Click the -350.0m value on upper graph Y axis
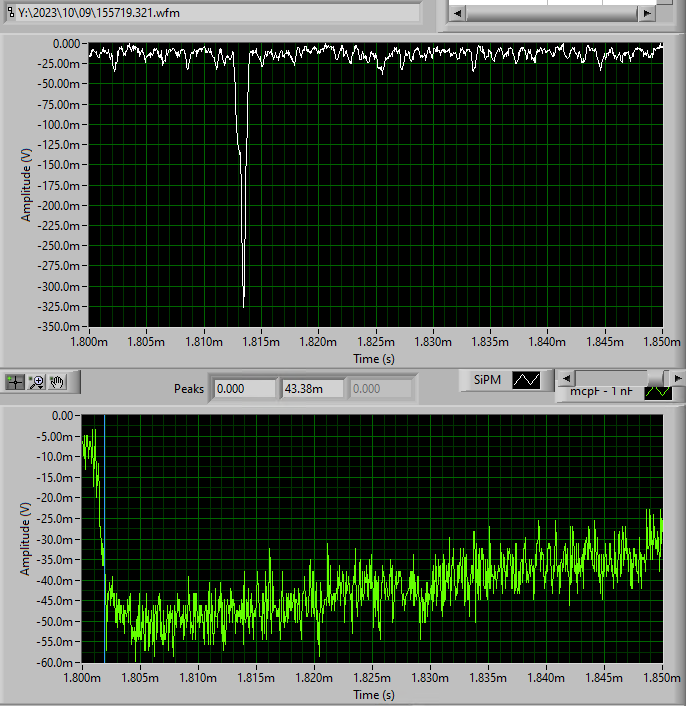Image resolution: width=686 pixels, height=706 pixels. point(58,326)
